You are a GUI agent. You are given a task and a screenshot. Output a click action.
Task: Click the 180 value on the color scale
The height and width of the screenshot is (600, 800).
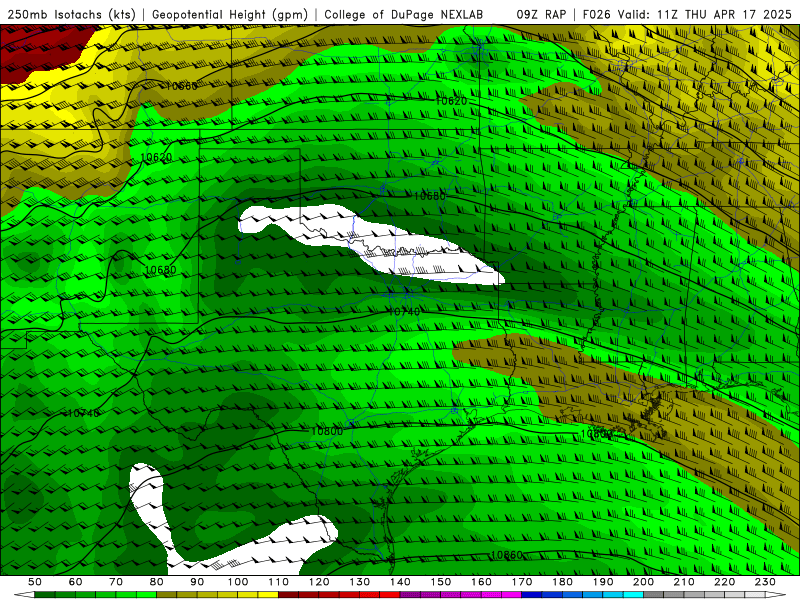(x=562, y=582)
